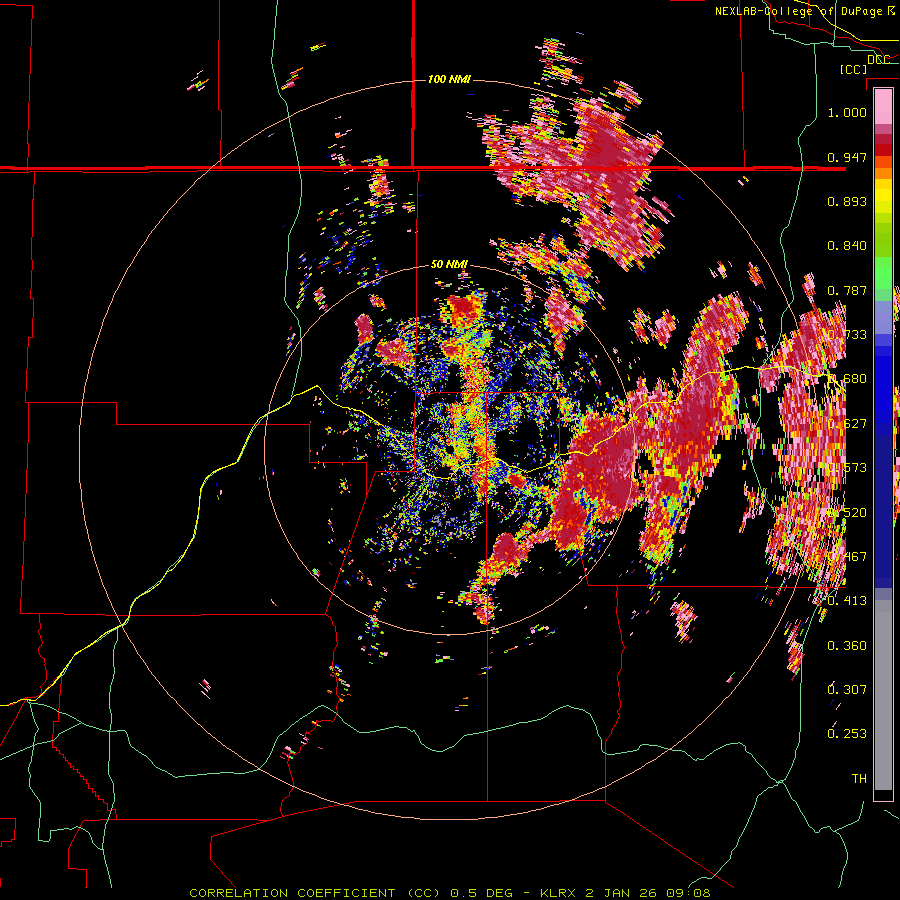The height and width of the screenshot is (900, 900).
Task: Click the KLRX radar site identifier
Action: [560, 893]
